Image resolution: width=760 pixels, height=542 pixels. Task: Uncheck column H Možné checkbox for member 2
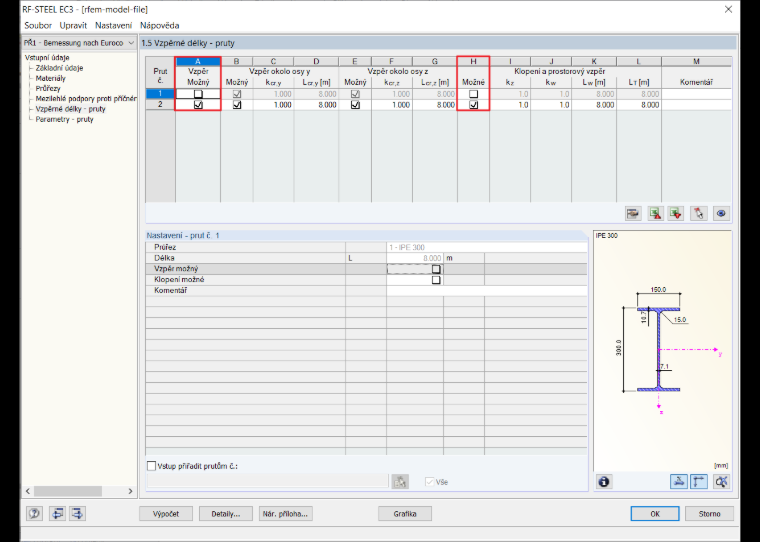point(474,105)
